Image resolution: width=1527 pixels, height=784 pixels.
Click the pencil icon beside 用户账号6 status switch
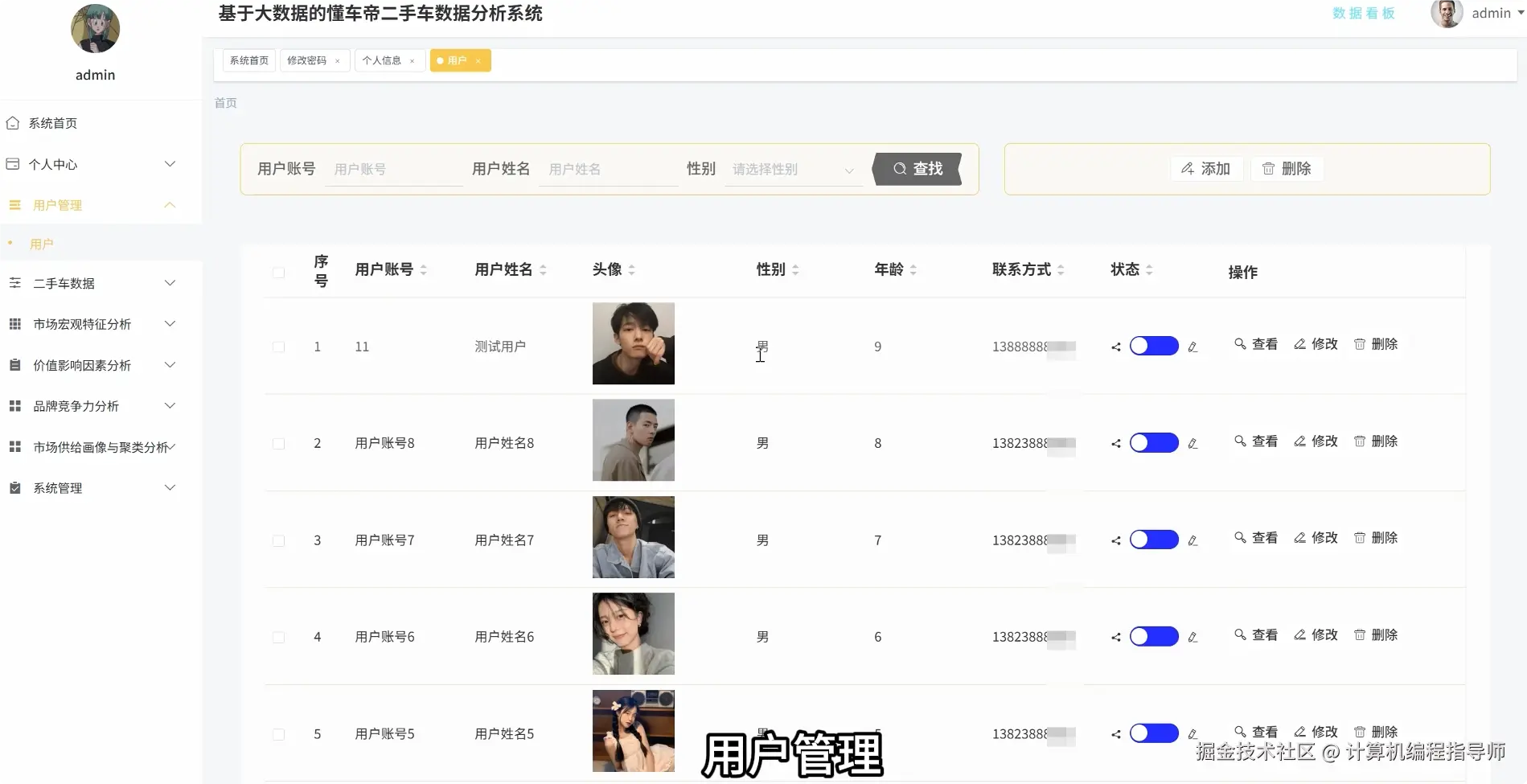(x=1192, y=638)
